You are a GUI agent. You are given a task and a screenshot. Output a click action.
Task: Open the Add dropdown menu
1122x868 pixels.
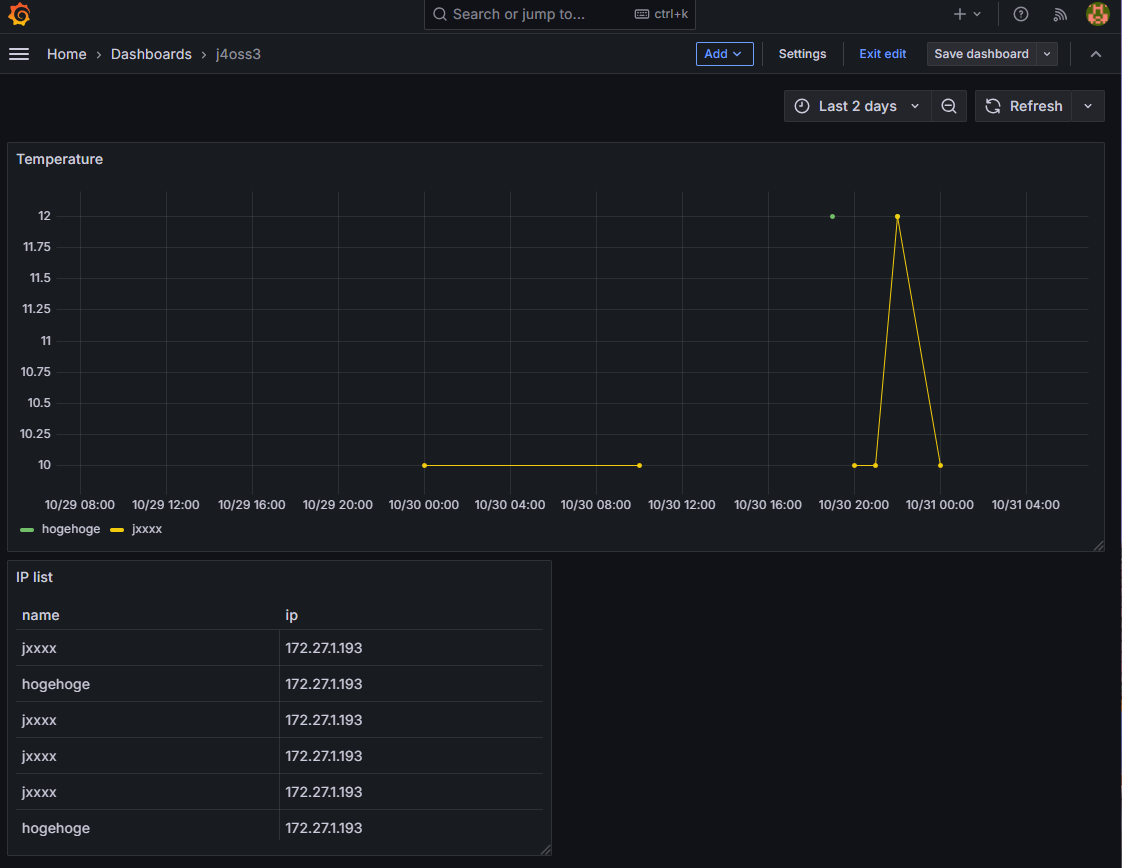coord(724,54)
